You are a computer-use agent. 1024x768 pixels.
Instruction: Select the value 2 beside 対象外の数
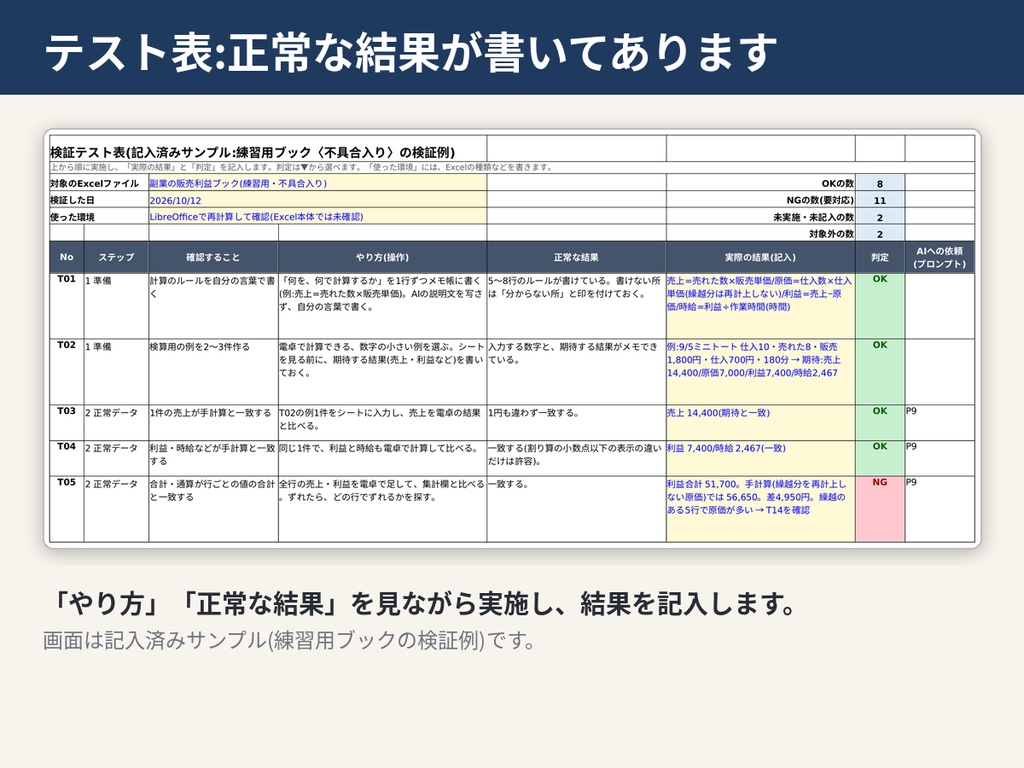880,233
